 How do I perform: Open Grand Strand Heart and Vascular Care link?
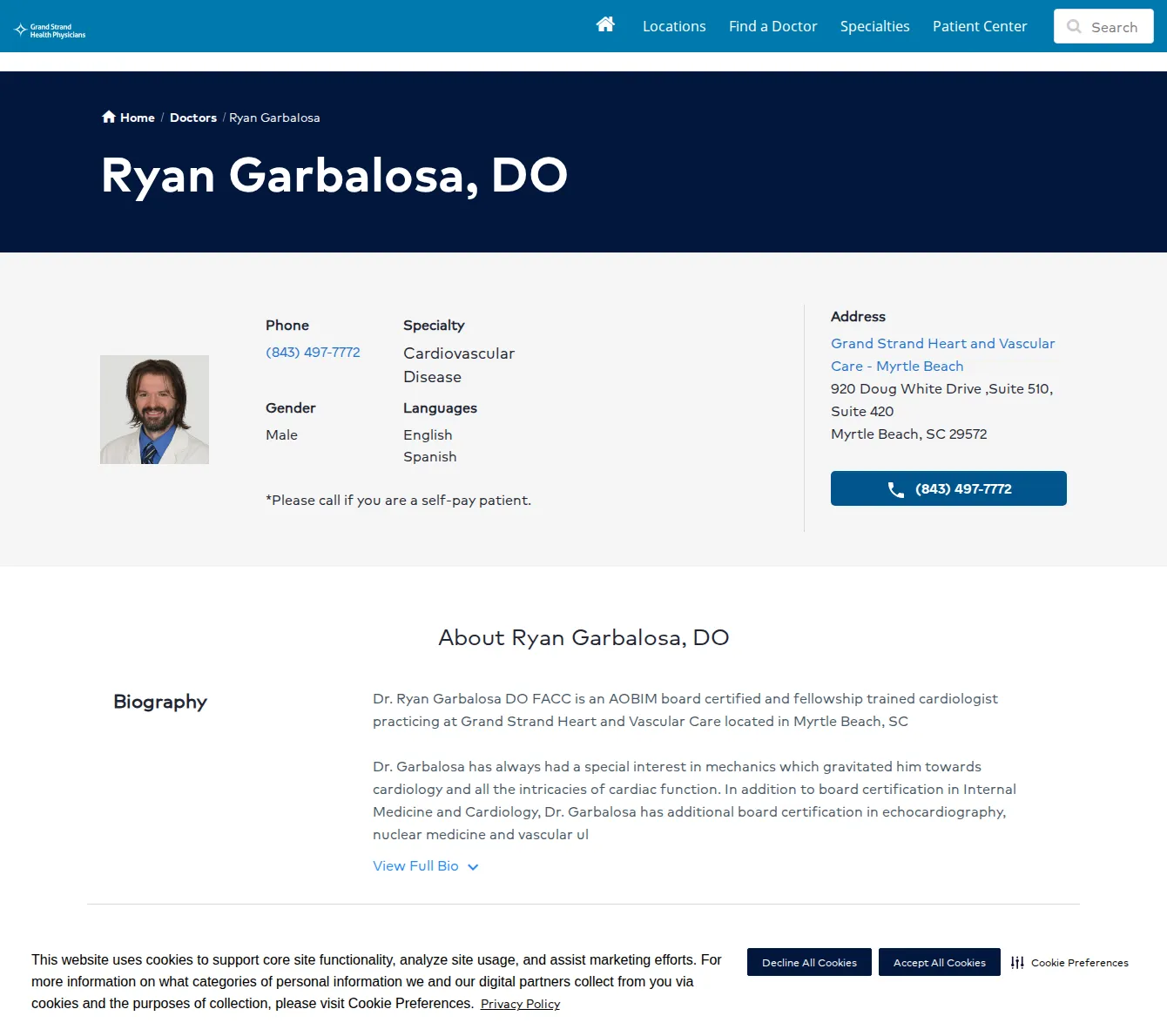point(942,354)
